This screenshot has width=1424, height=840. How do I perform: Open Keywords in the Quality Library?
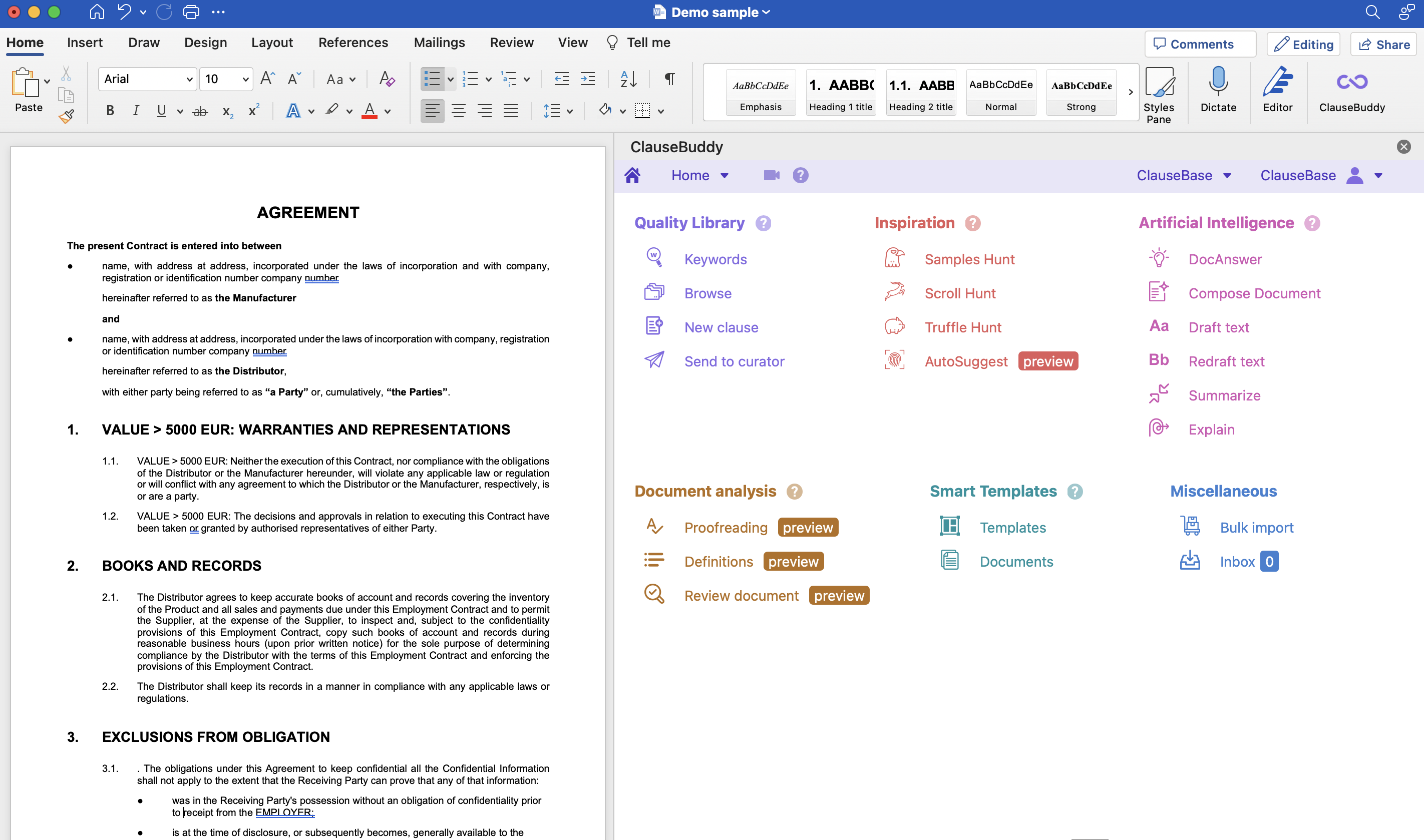click(x=715, y=259)
